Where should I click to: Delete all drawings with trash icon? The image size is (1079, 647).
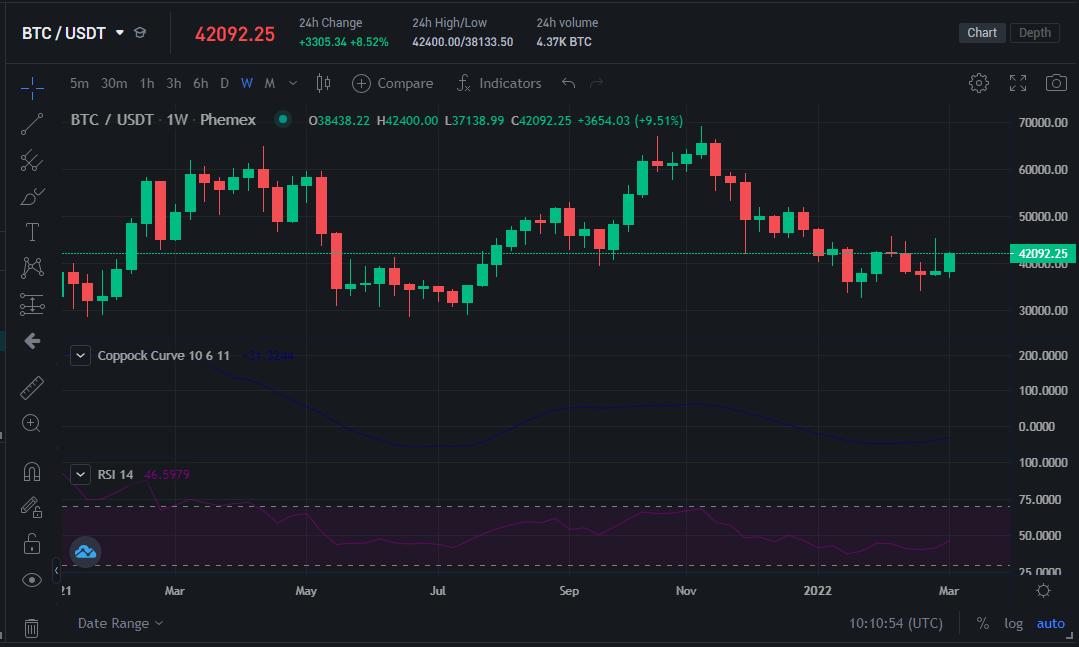[x=31, y=627]
